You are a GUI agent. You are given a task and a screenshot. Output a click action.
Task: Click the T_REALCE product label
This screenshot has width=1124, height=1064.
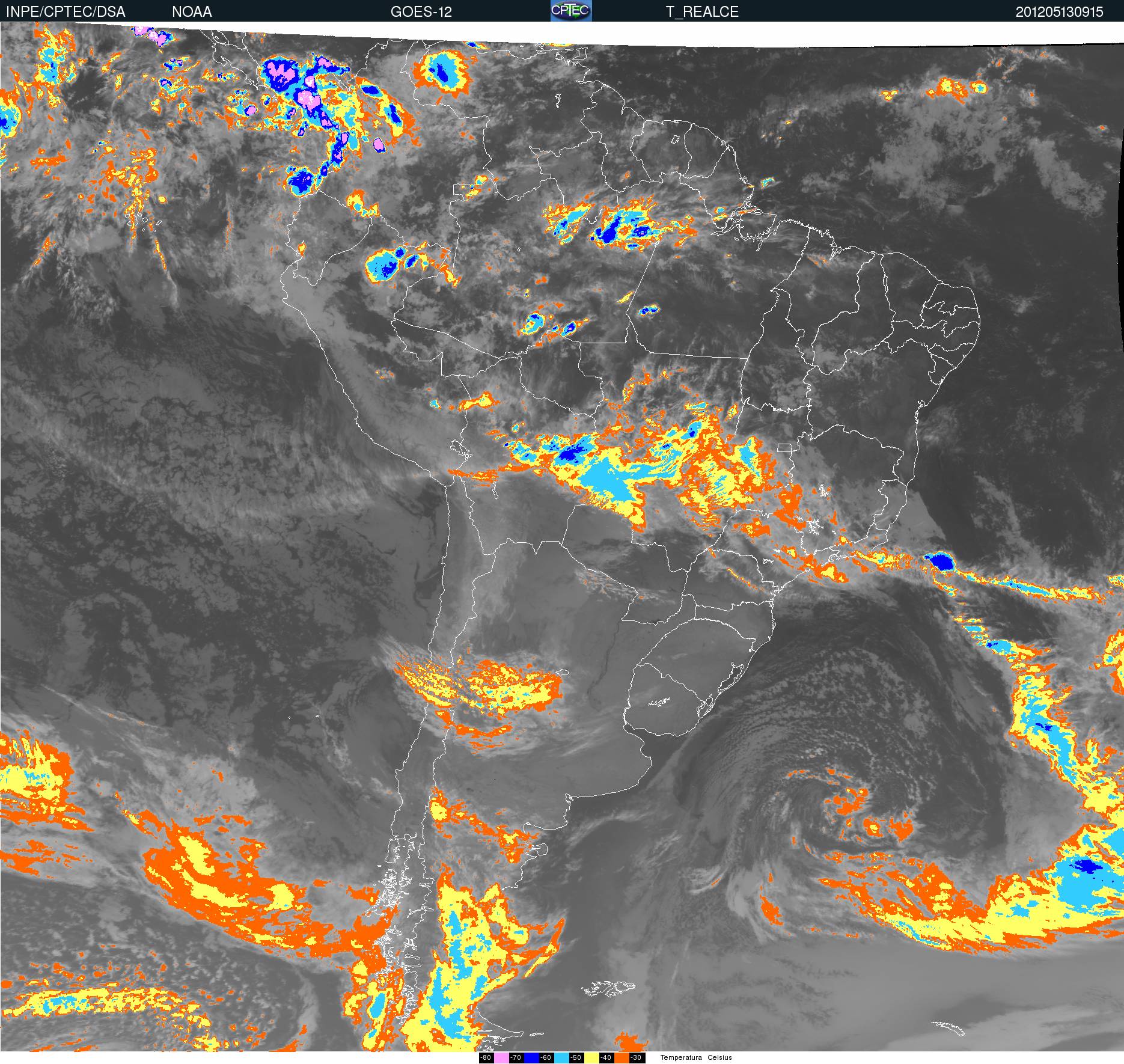pos(702,11)
